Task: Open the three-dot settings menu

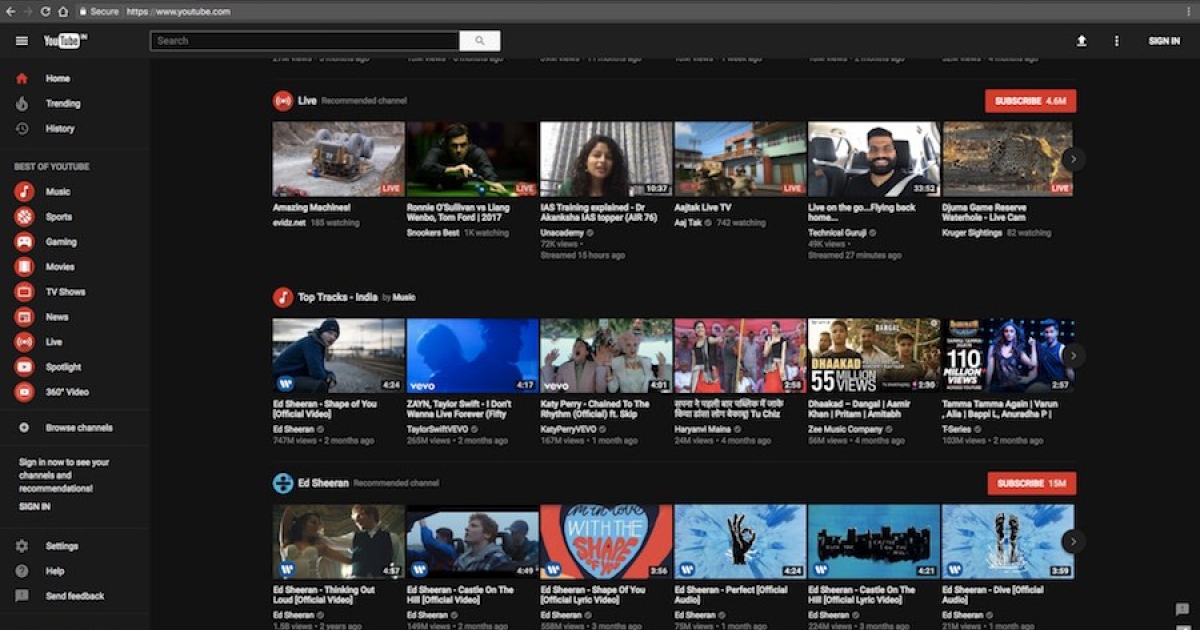Action: [1117, 41]
